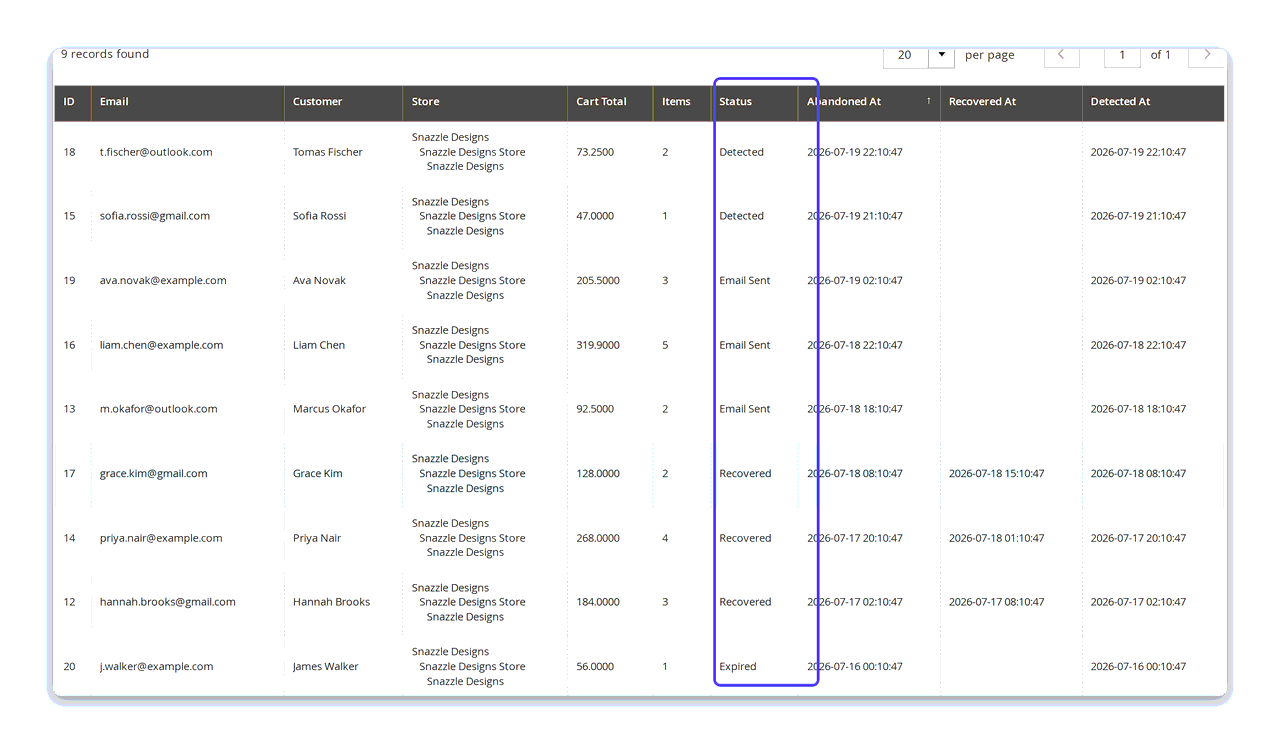The height and width of the screenshot is (753, 1280).
Task: Click the page number input field
Action: click(x=1122, y=55)
